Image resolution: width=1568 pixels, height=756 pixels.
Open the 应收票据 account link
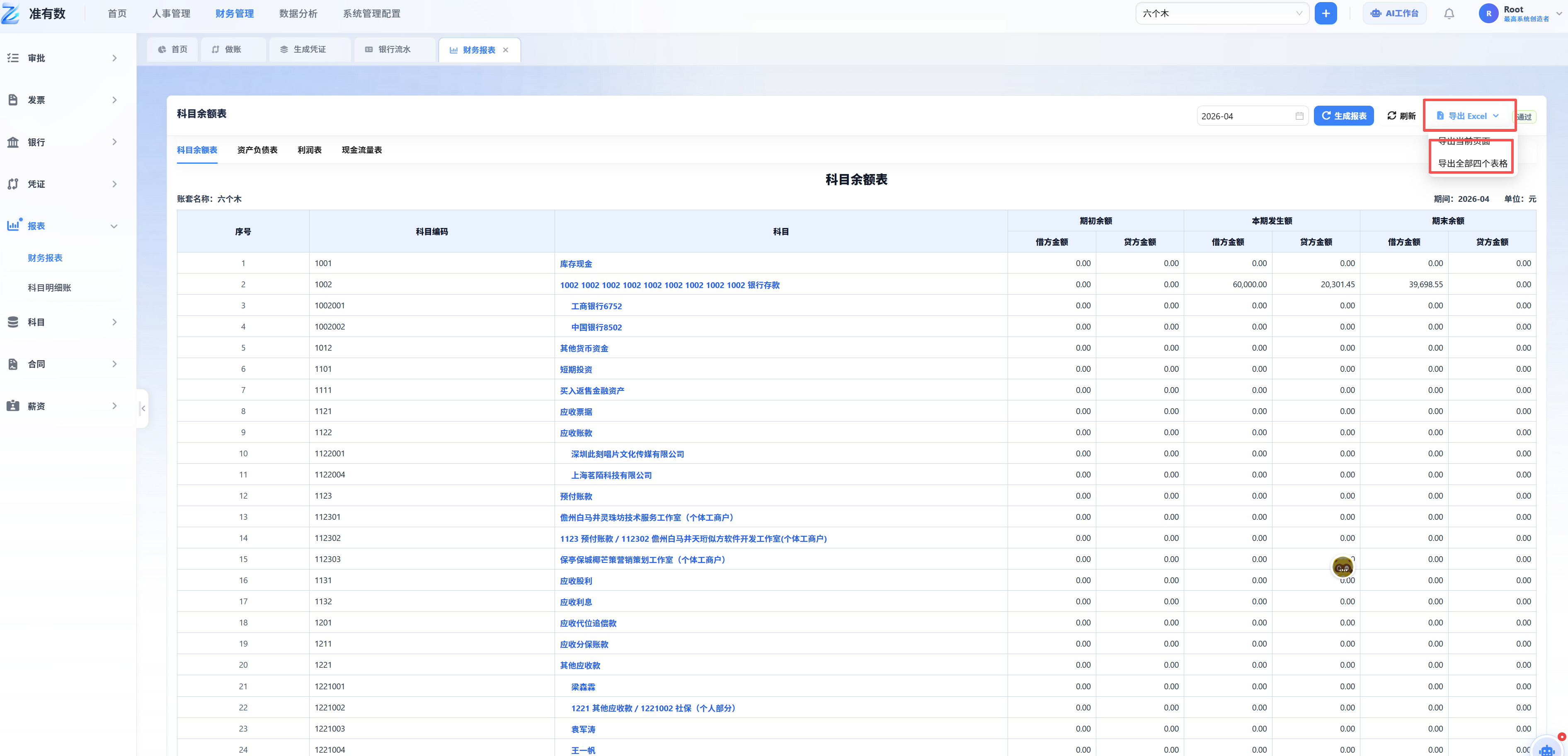click(x=576, y=412)
